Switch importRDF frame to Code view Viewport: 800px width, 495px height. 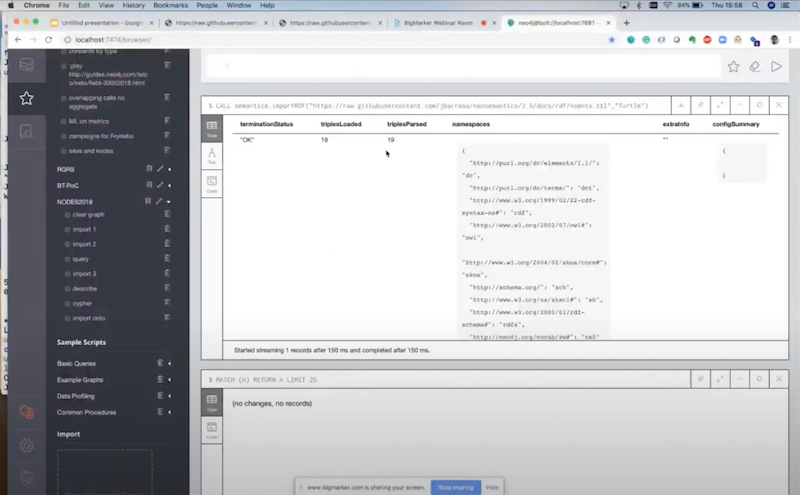pyautogui.click(x=212, y=184)
